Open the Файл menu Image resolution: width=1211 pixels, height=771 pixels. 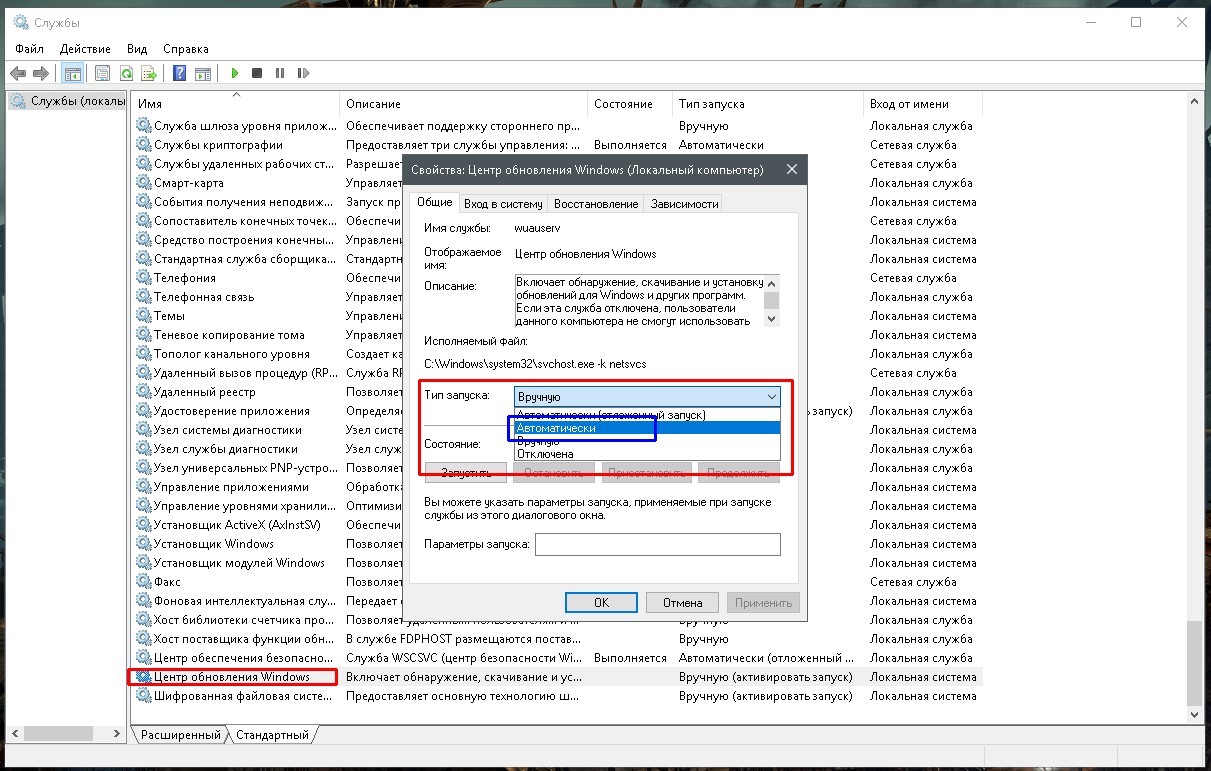click(30, 48)
